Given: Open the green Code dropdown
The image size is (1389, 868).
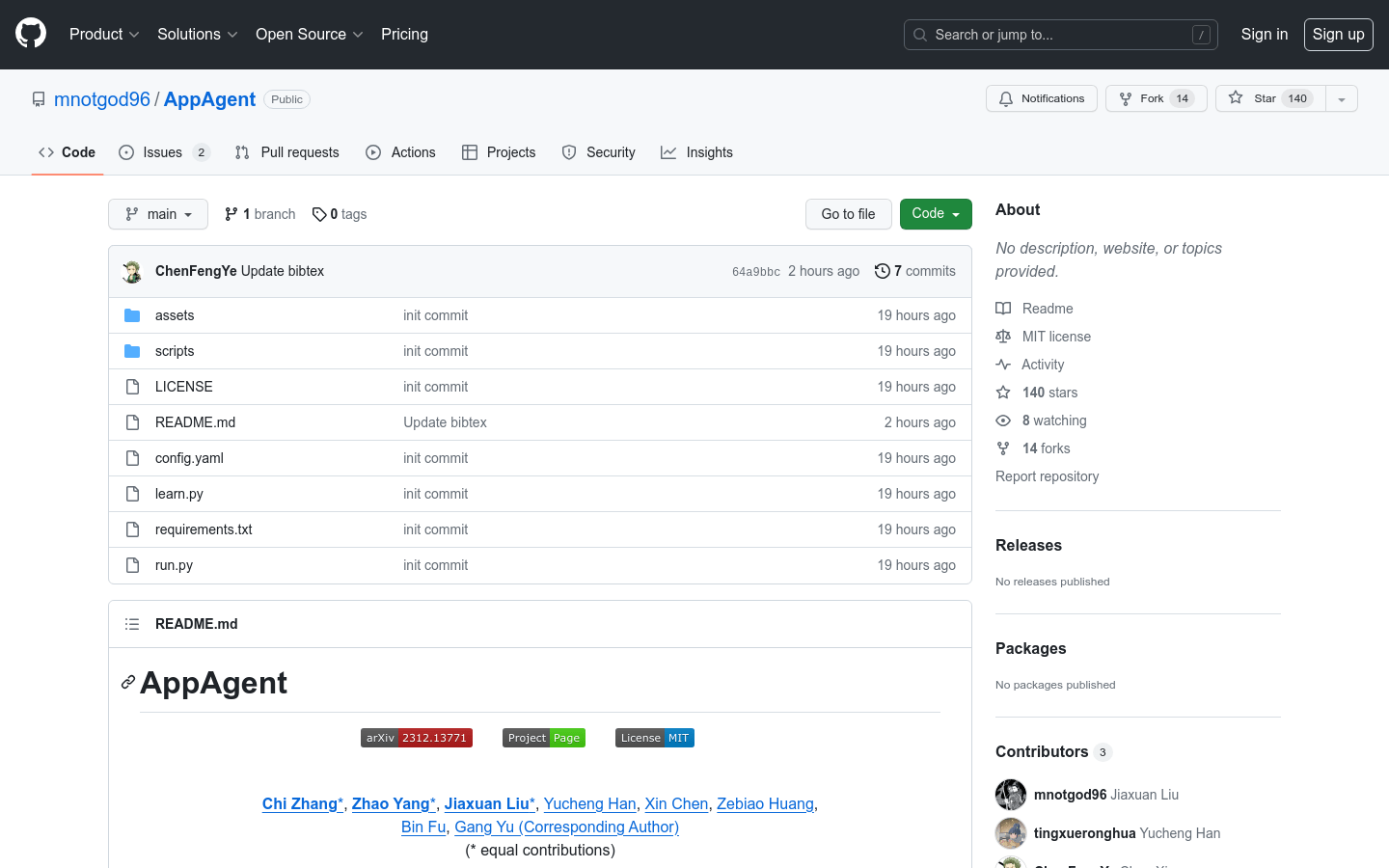Looking at the screenshot, I should click(x=936, y=214).
